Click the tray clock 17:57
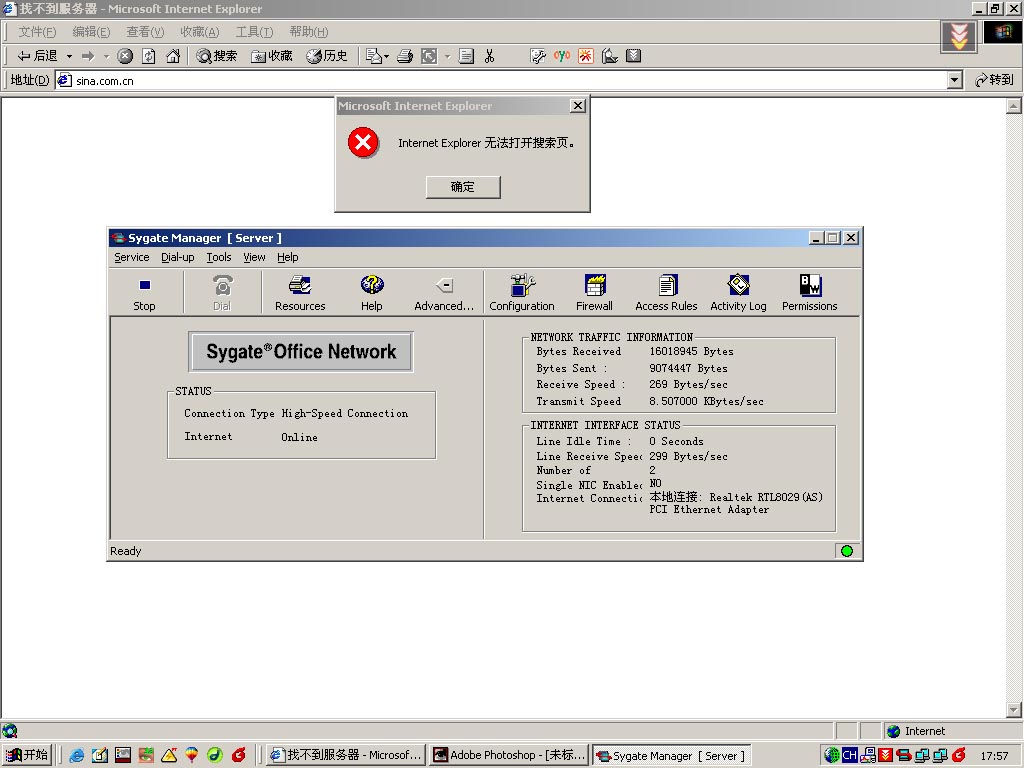Image resolution: width=1024 pixels, height=768 pixels. click(x=994, y=756)
